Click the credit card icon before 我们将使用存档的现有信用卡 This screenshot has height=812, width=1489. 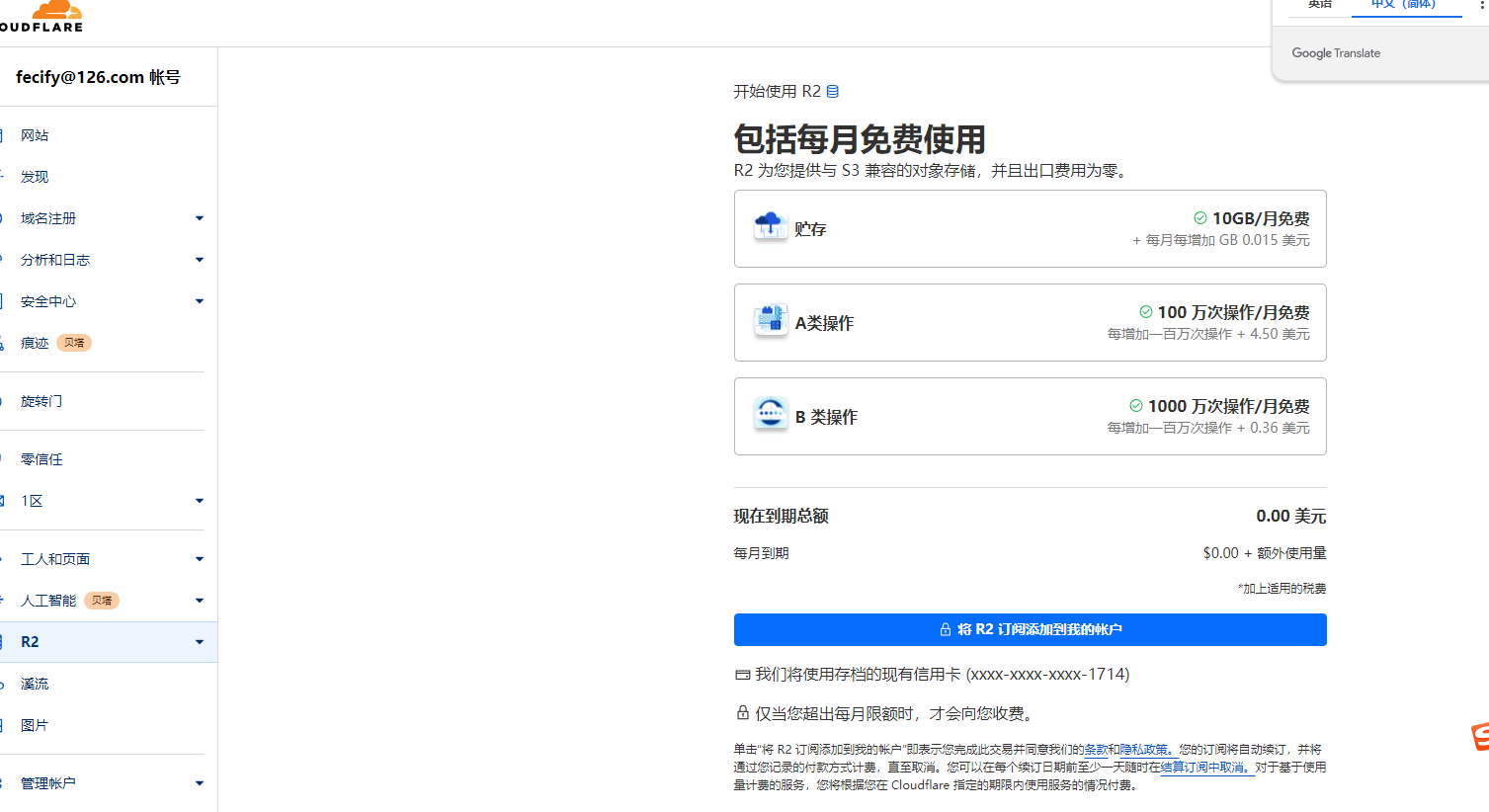coord(742,675)
